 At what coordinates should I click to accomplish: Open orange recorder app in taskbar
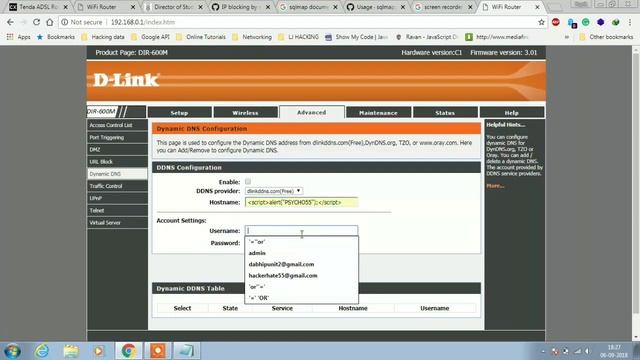(158, 351)
